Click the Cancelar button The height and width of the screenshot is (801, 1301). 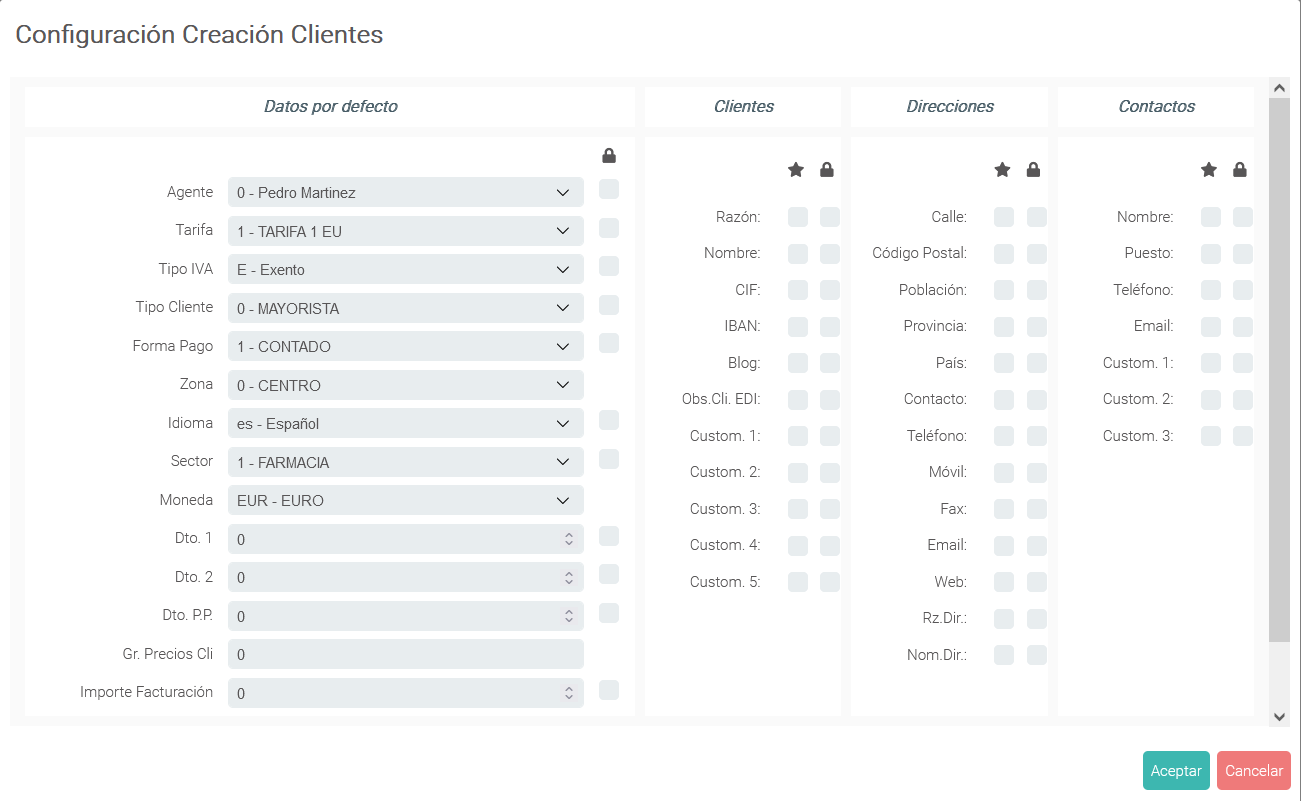(1254, 771)
